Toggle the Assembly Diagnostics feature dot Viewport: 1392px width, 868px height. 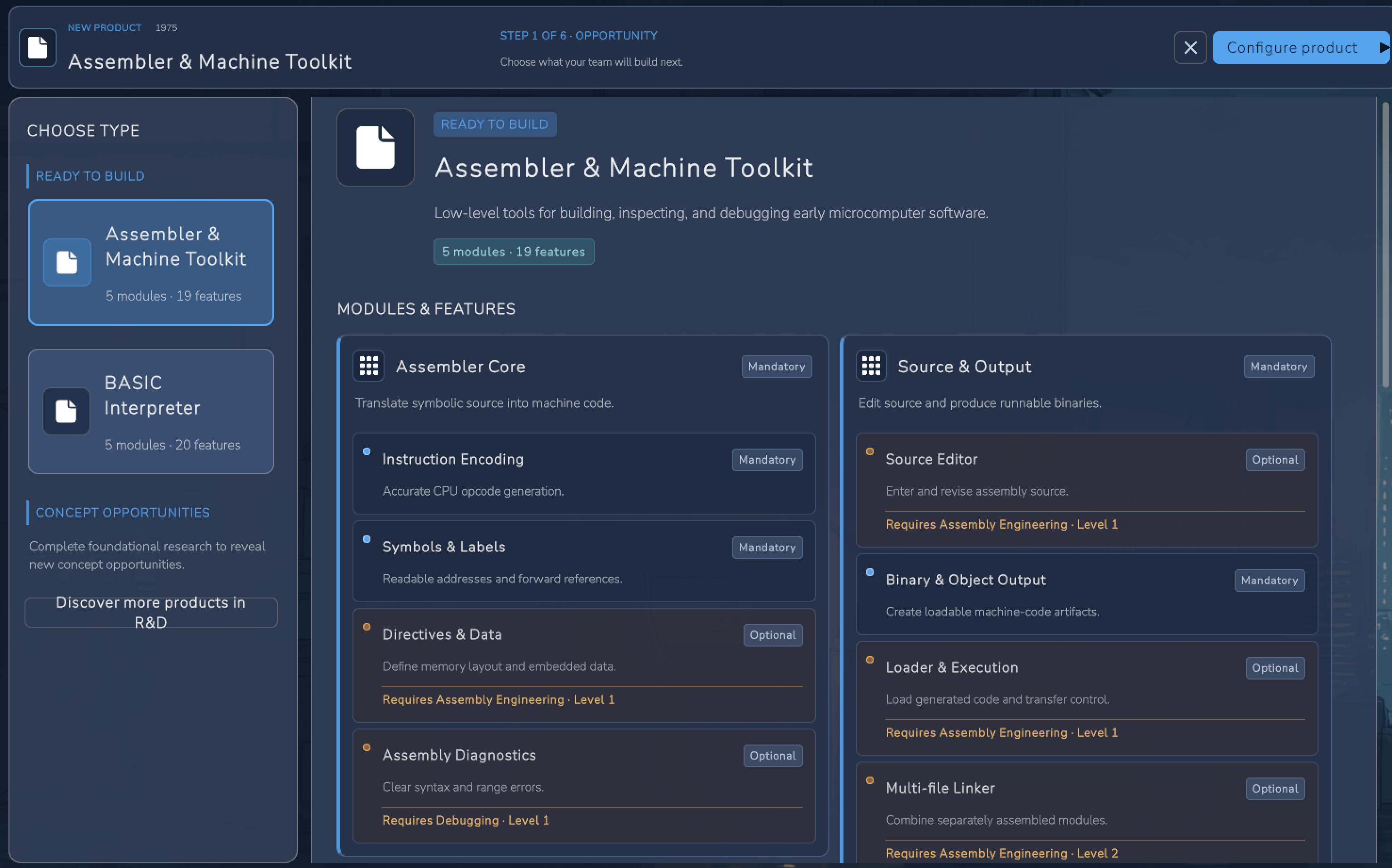(367, 747)
